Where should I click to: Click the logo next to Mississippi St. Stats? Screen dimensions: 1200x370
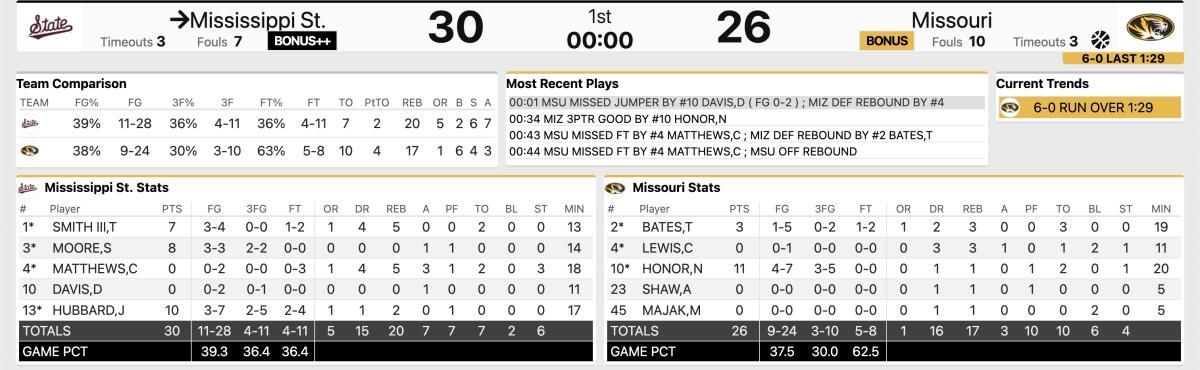pyautogui.click(x=27, y=187)
